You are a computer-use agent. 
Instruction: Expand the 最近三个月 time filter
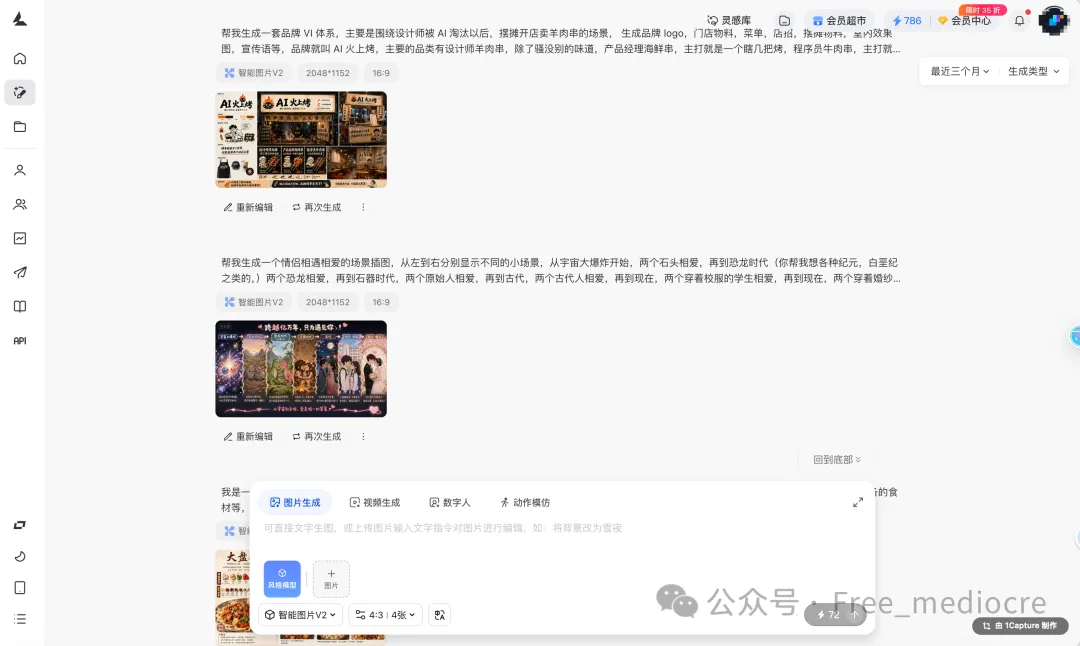coord(960,72)
